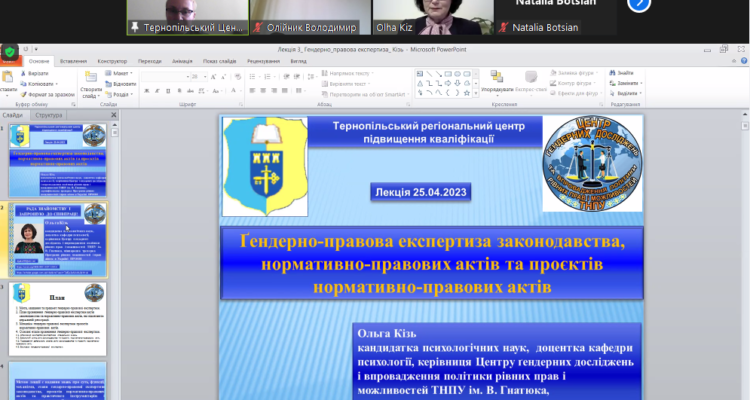The image size is (750, 400).
Task: Toggle bold (Ж) formatting
Action: 146,90
